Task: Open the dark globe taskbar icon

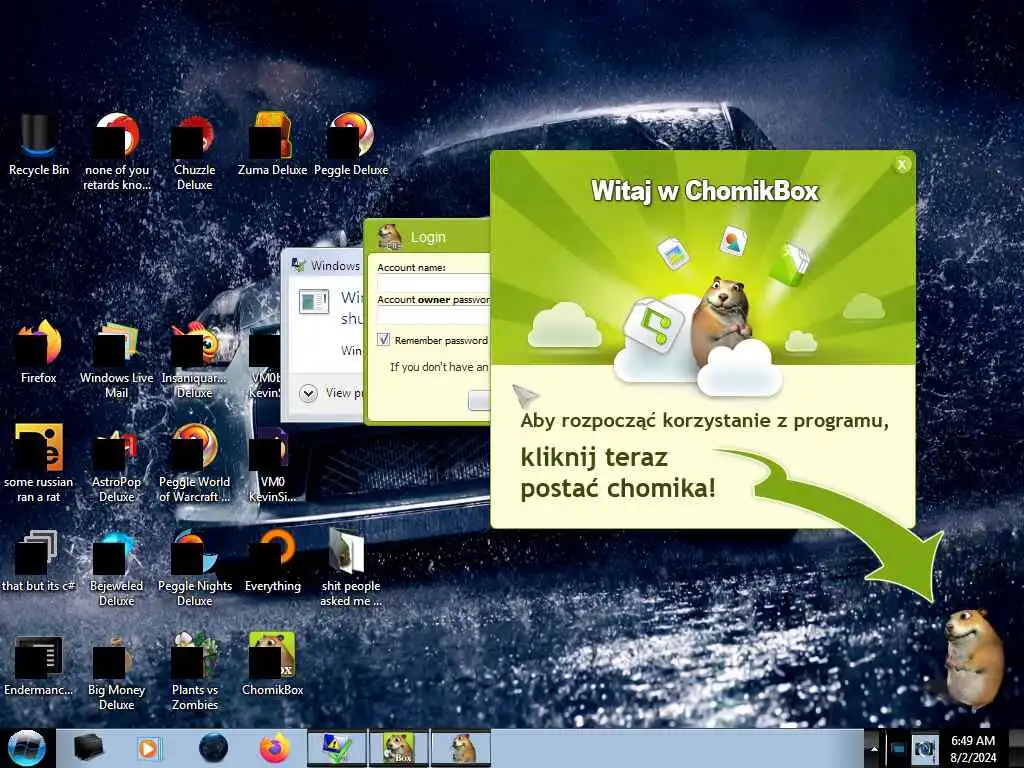Action: pyautogui.click(x=214, y=748)
